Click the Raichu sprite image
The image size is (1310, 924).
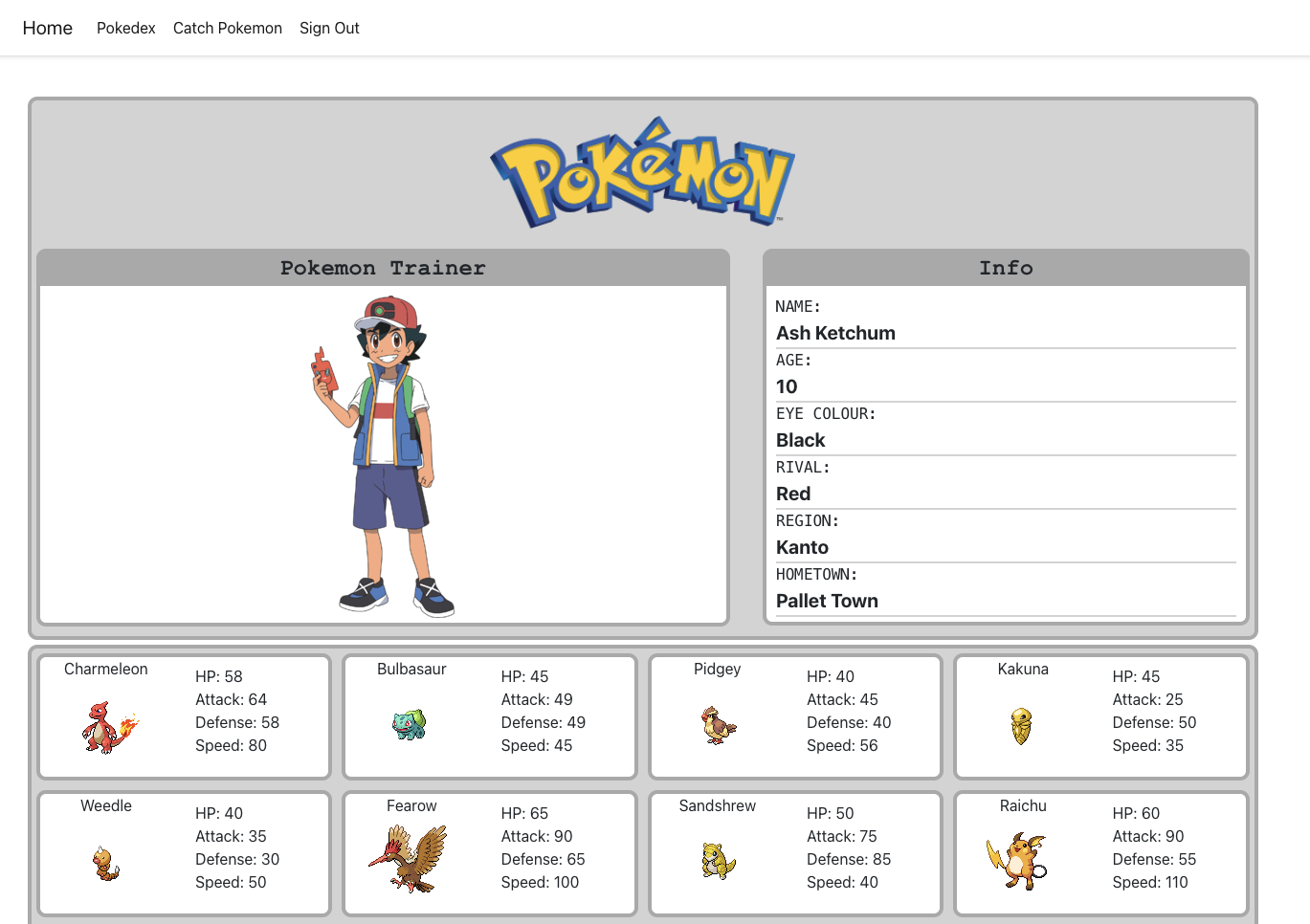(1017, 861)
